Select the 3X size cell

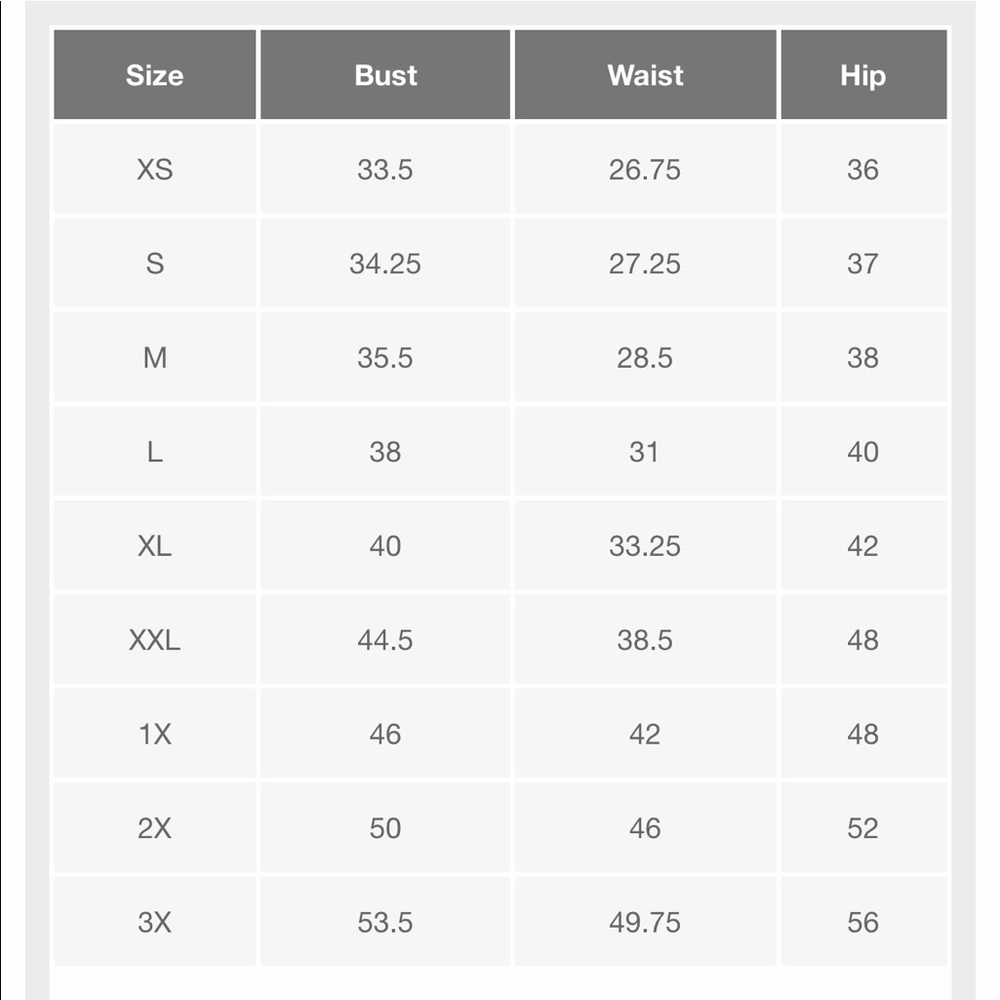[x=154, y=922]
